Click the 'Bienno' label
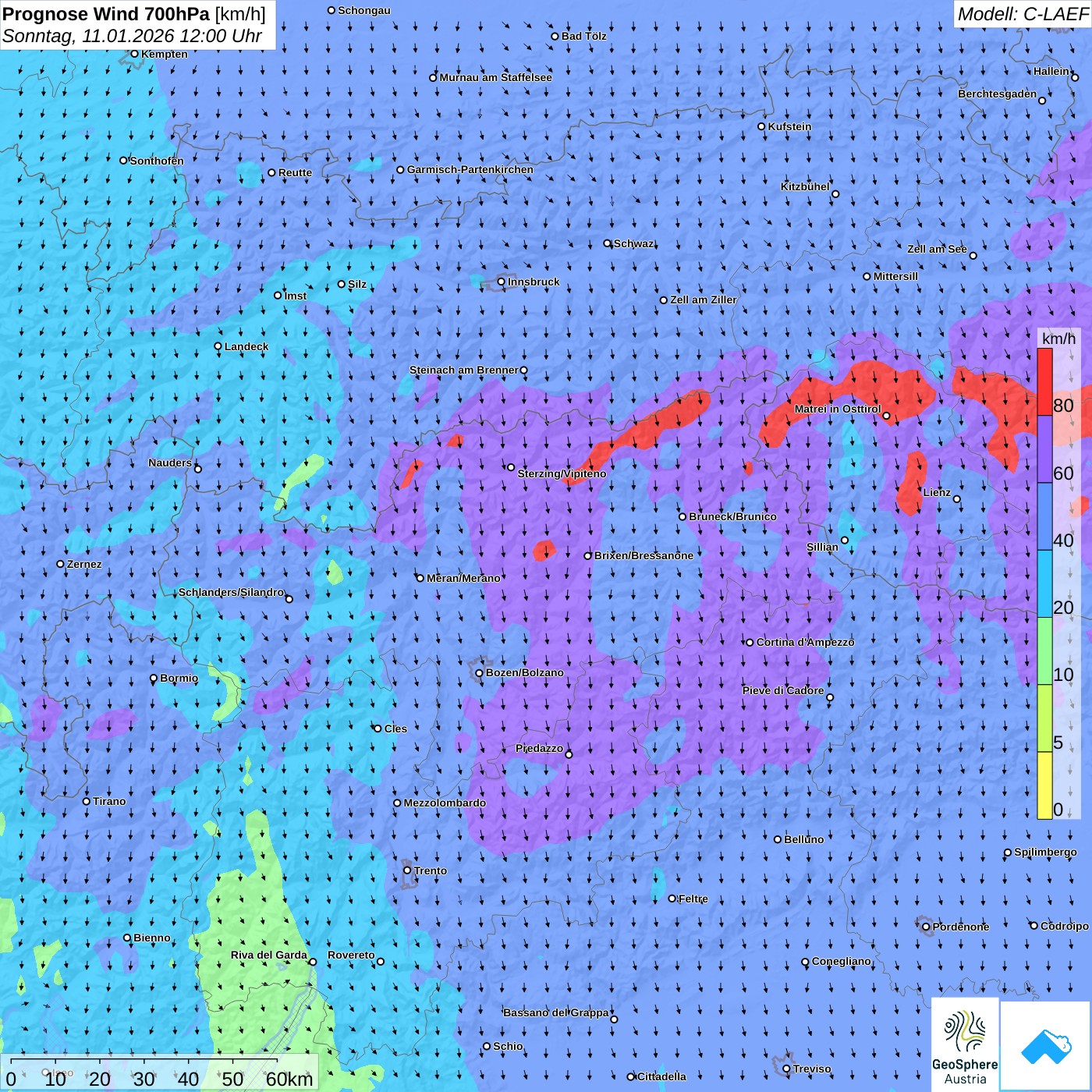Screen dimensions: 1092x1092 (152, 938)
